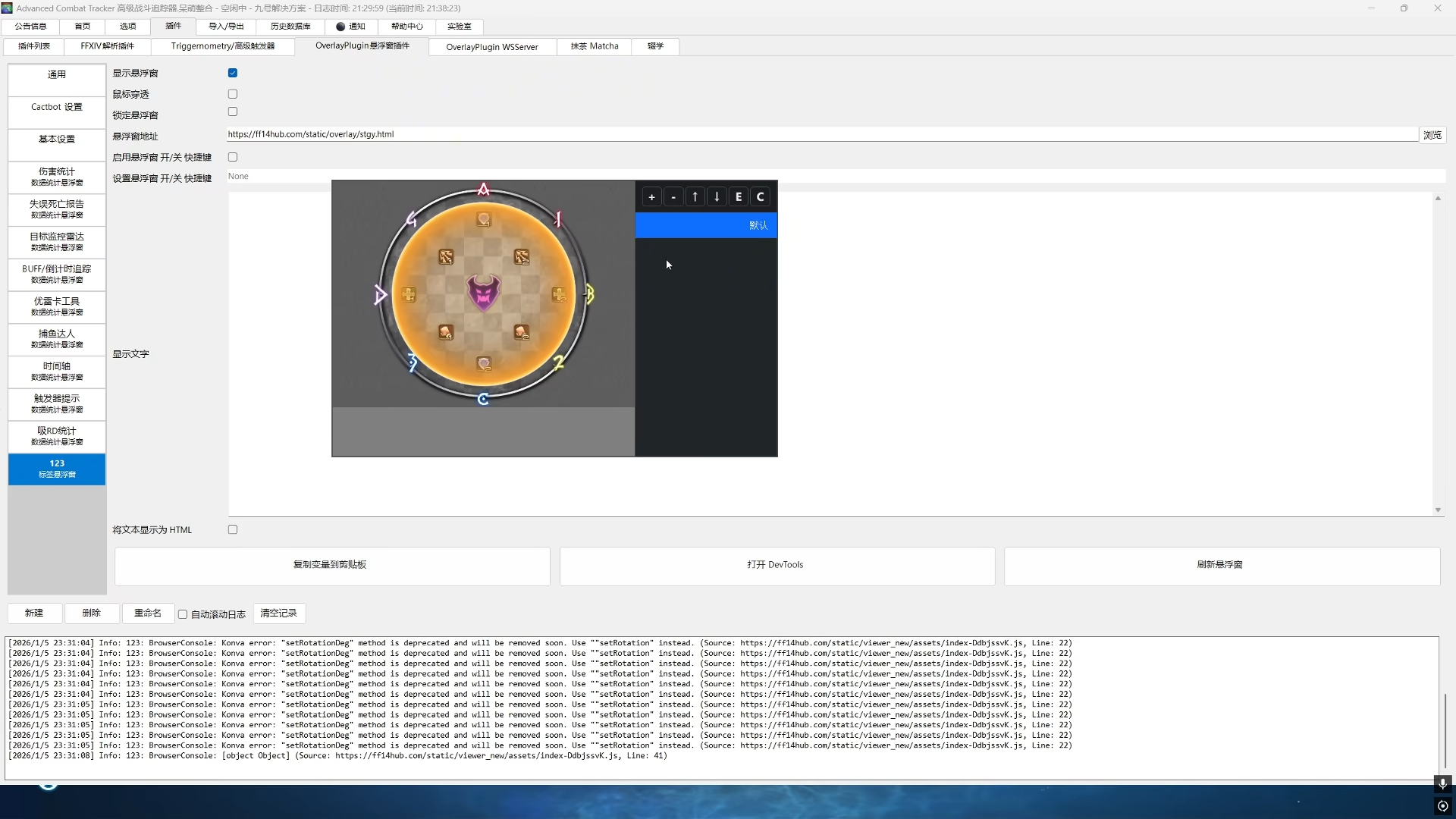Click the yellow B waymark on arena

[589, 294]
